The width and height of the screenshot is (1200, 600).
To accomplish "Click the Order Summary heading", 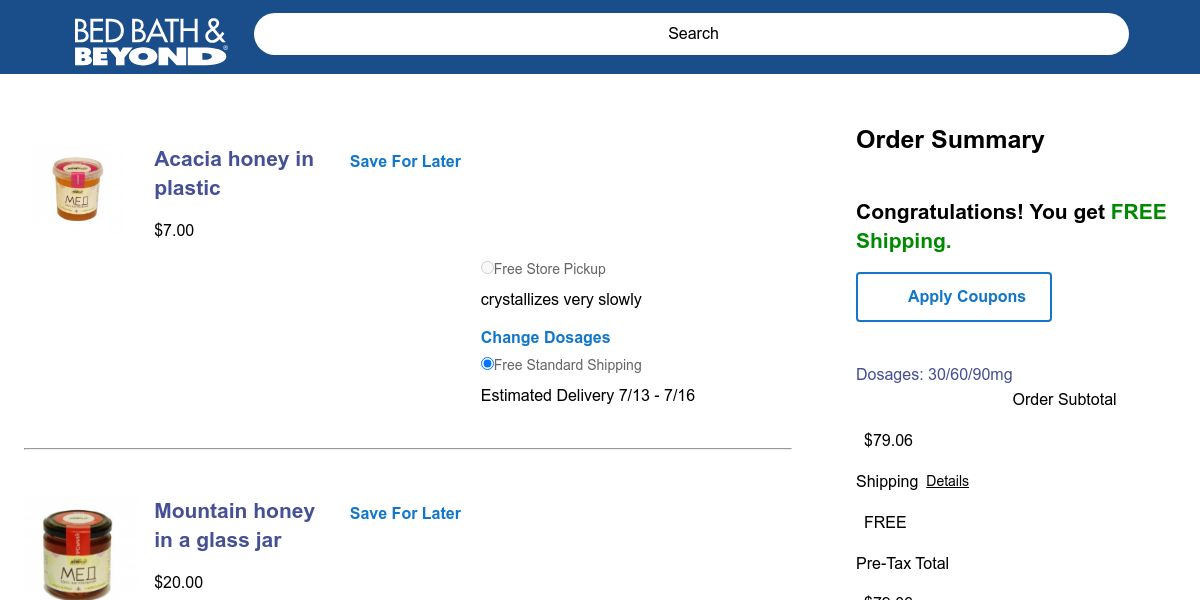I will click(950, 139).
